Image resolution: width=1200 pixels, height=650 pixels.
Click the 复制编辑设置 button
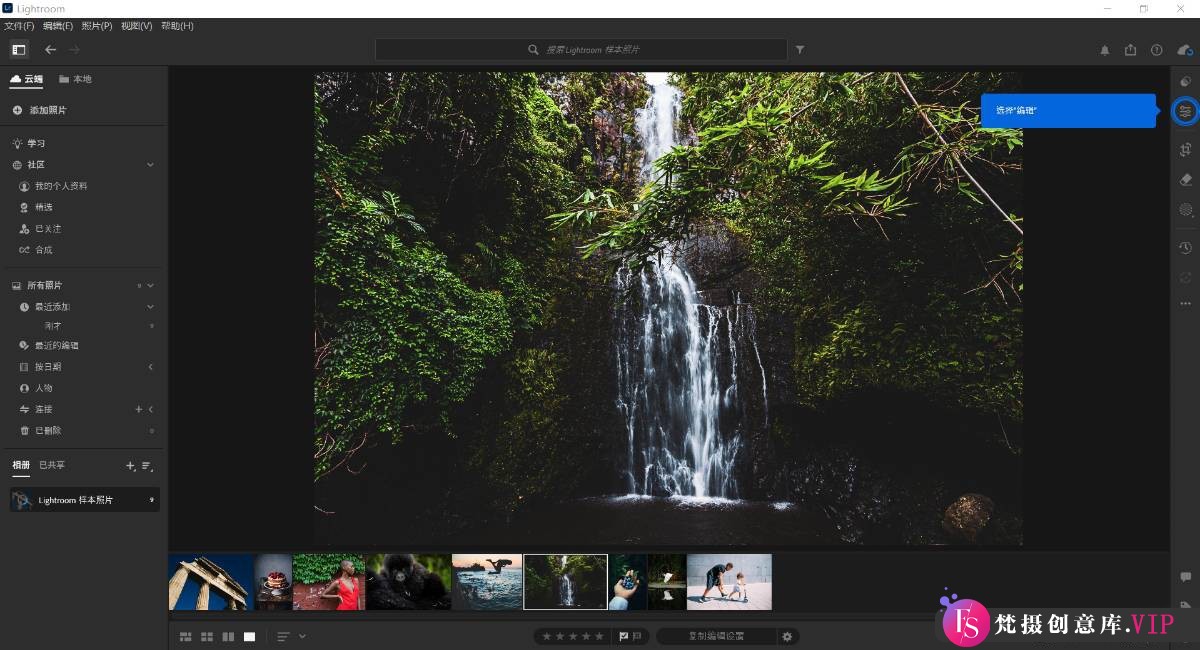(717, 636)
